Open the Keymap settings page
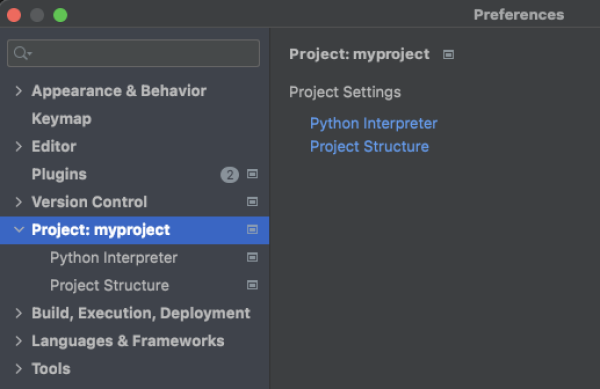Screen dimensions: 600x389 point(62,119)
